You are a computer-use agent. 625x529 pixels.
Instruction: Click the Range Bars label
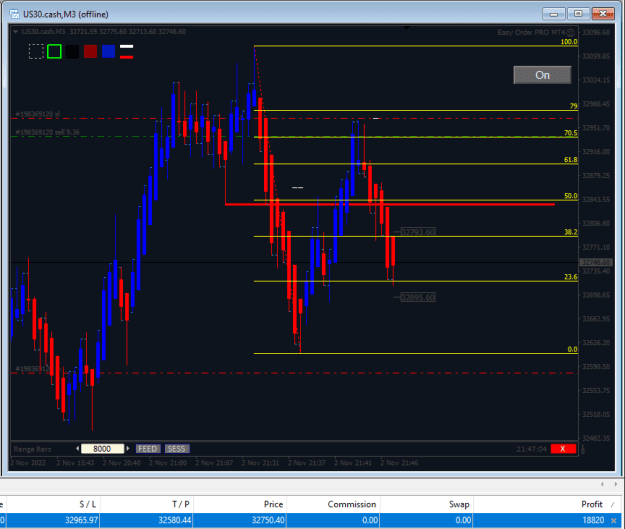coord(32,449)
